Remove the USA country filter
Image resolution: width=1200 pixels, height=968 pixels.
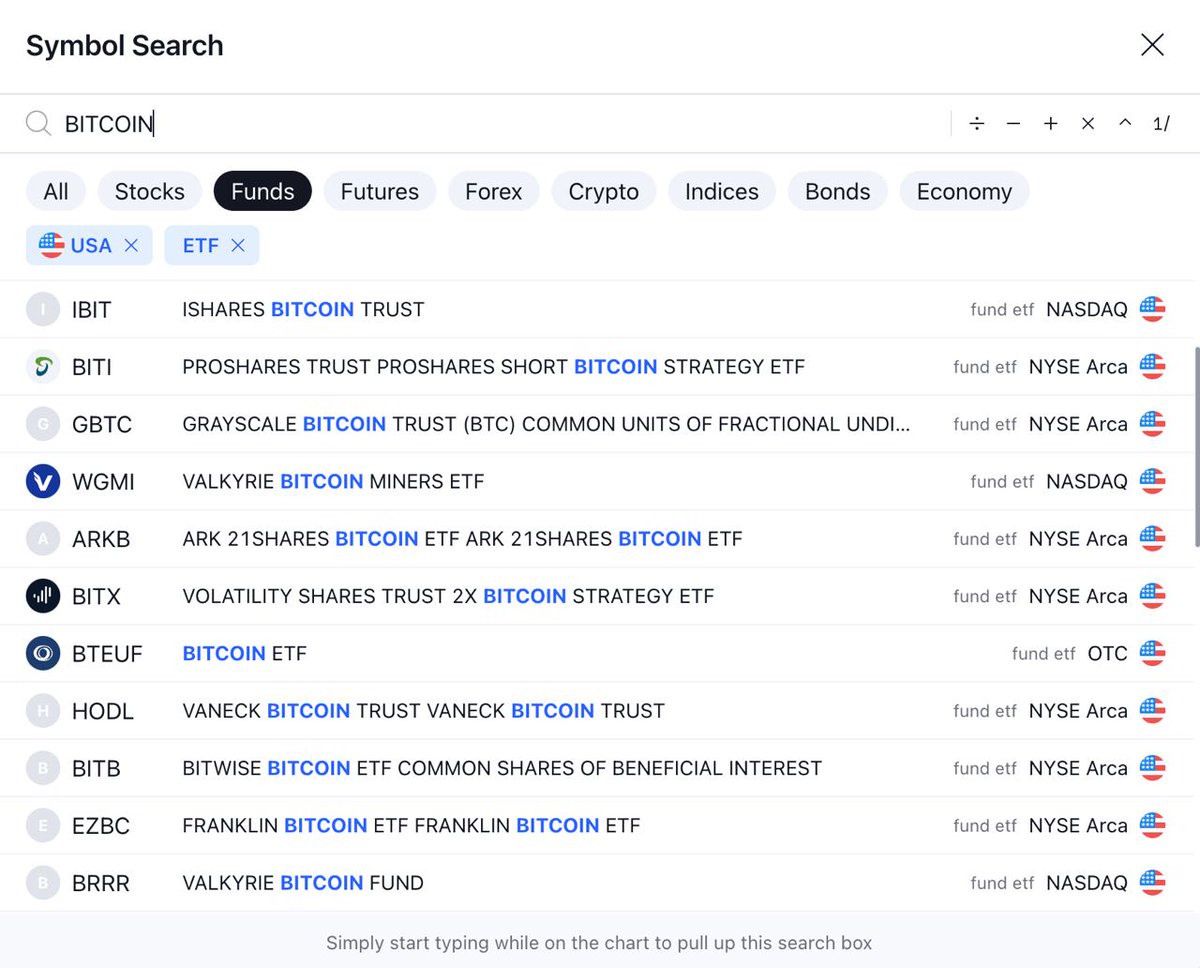click(x=131, y=245)
